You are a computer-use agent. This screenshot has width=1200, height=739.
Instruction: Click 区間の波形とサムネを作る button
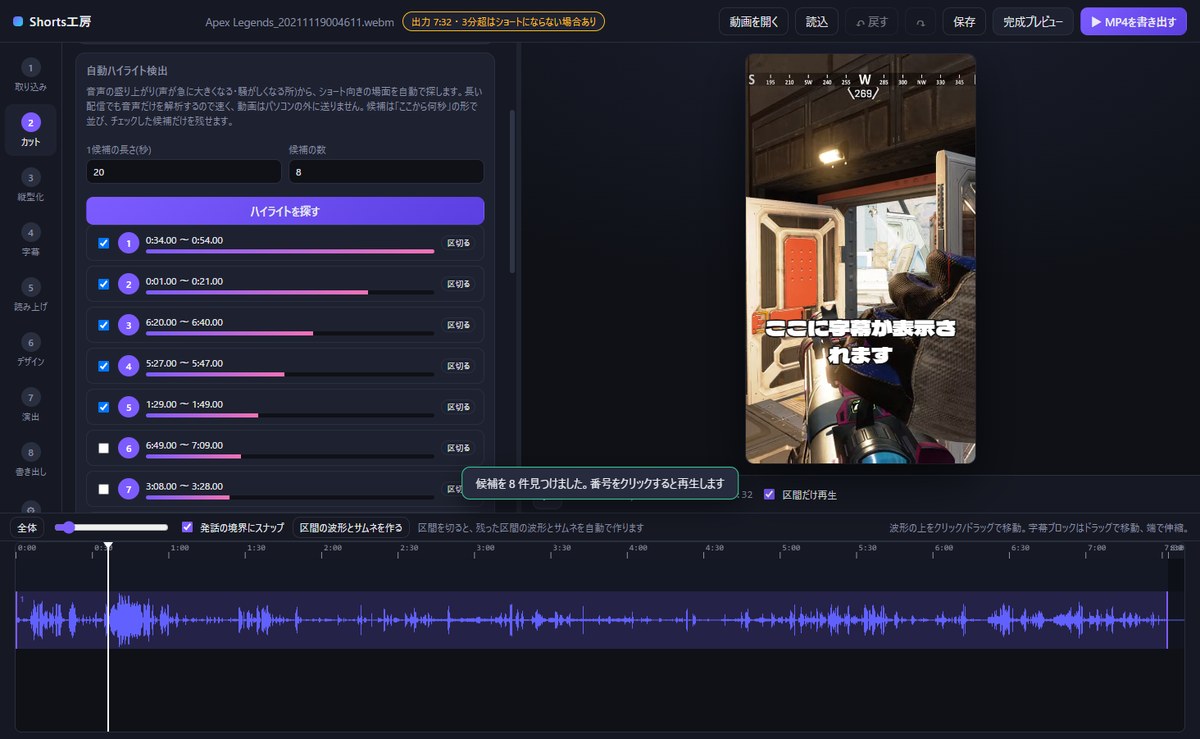click(x=351, y=527)
